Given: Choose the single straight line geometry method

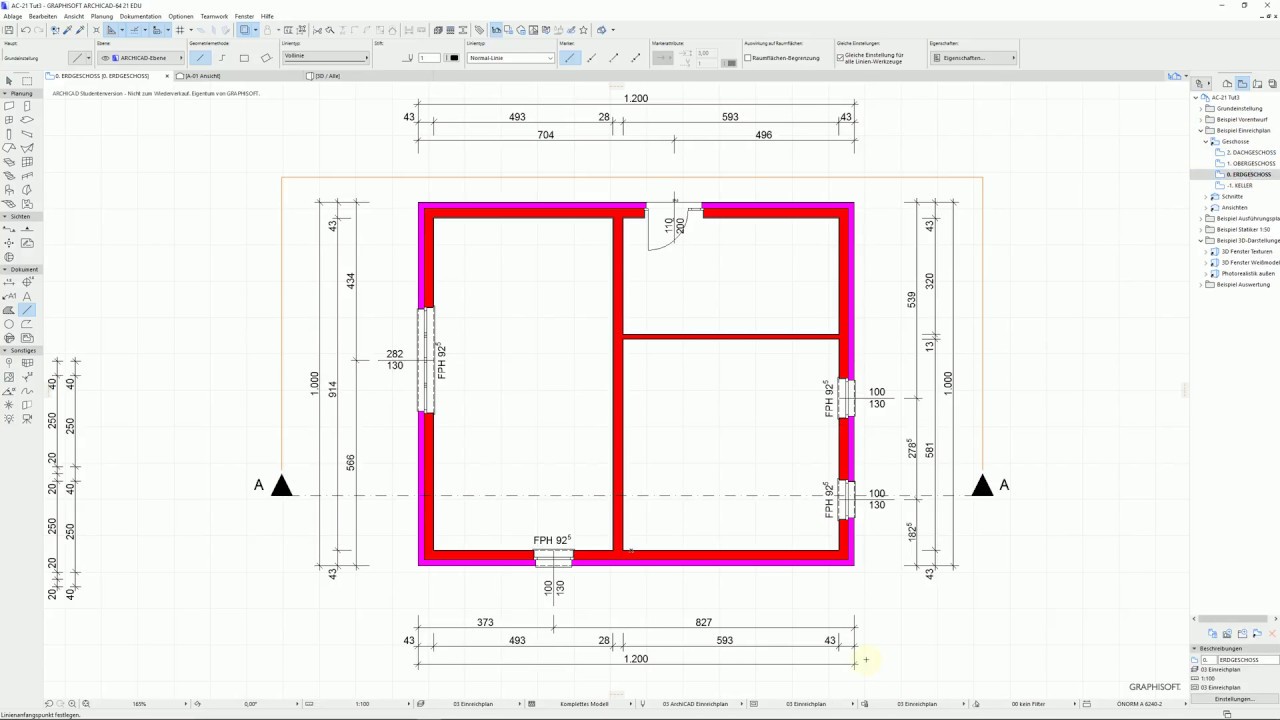Looking at the screenshot, I should (x=200, y=58).
